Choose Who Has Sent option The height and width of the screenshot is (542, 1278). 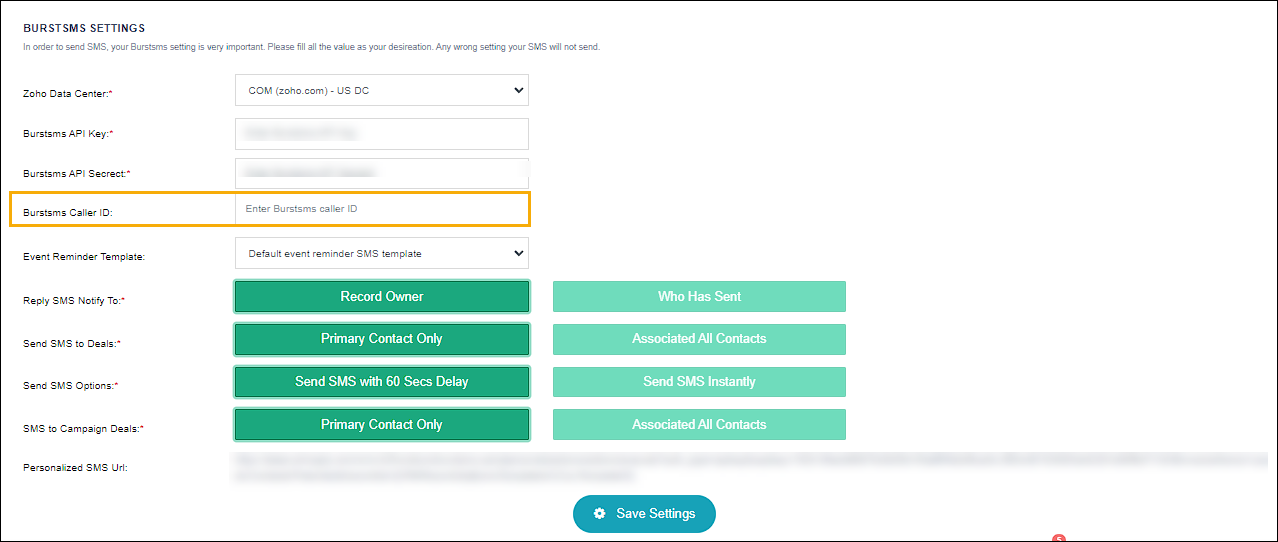[x=699, y=297]
